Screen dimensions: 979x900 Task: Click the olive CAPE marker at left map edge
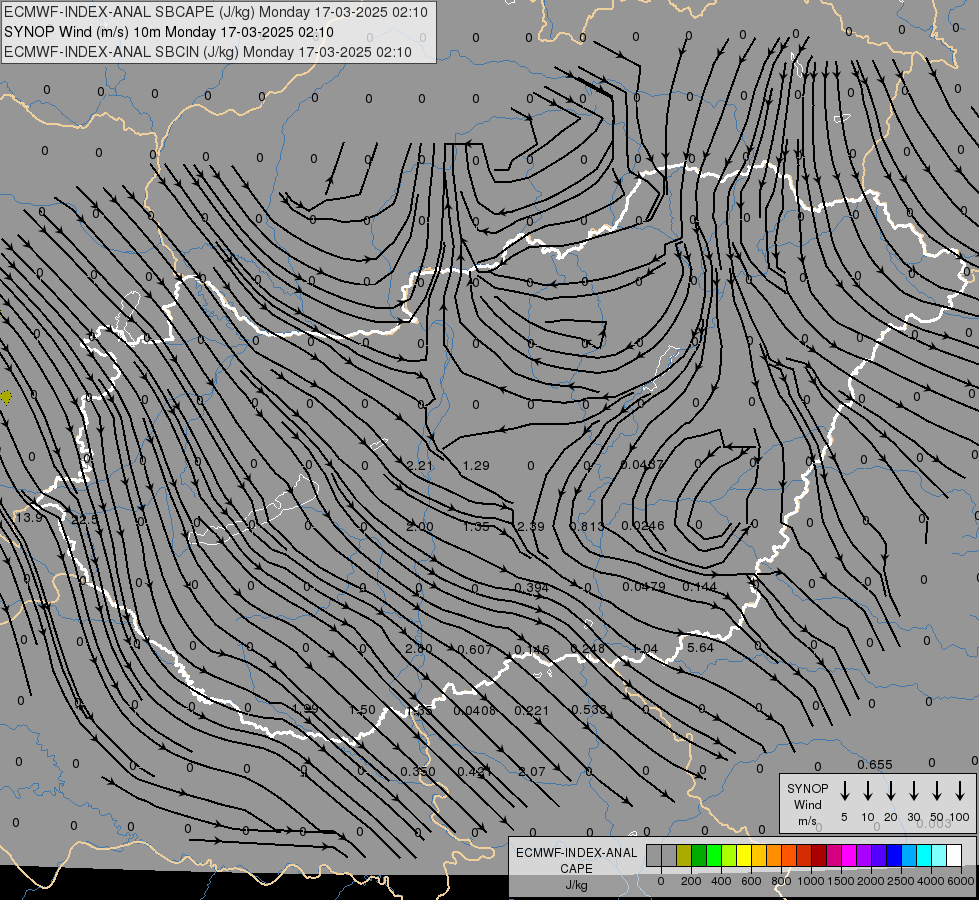6,397
